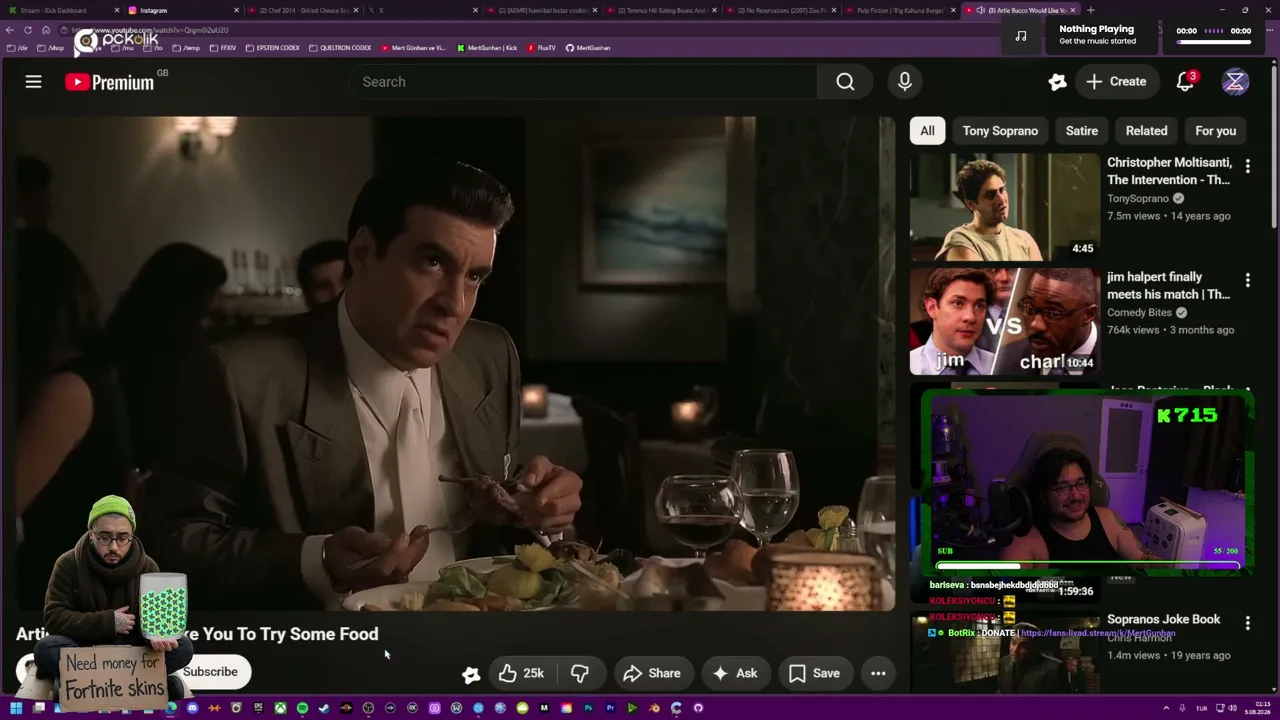This screenshot has width=1280, height=720.
Task: Select the Related filter chip
Action: [1146, 131]
